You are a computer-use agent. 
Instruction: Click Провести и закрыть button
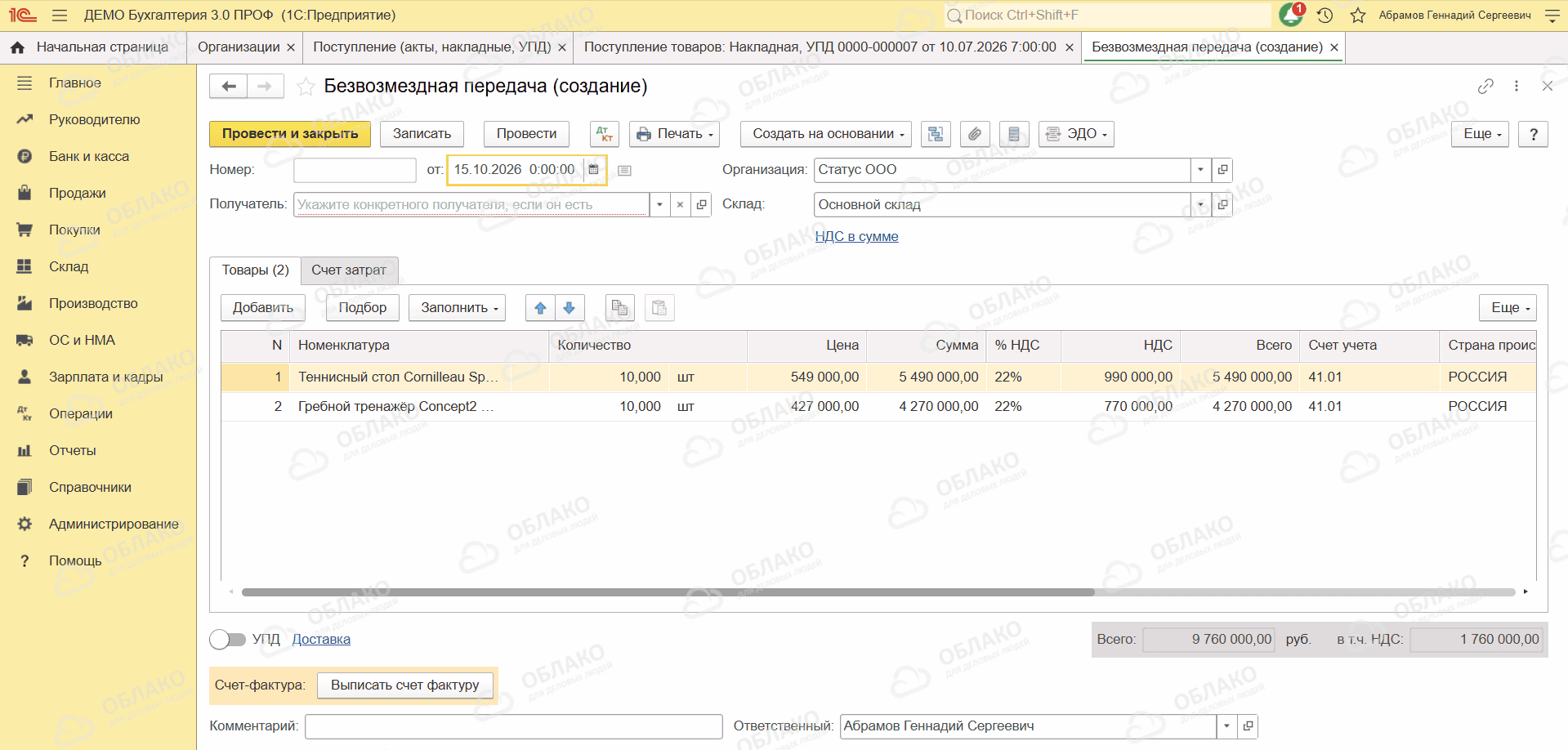click(x=290, y=134)
